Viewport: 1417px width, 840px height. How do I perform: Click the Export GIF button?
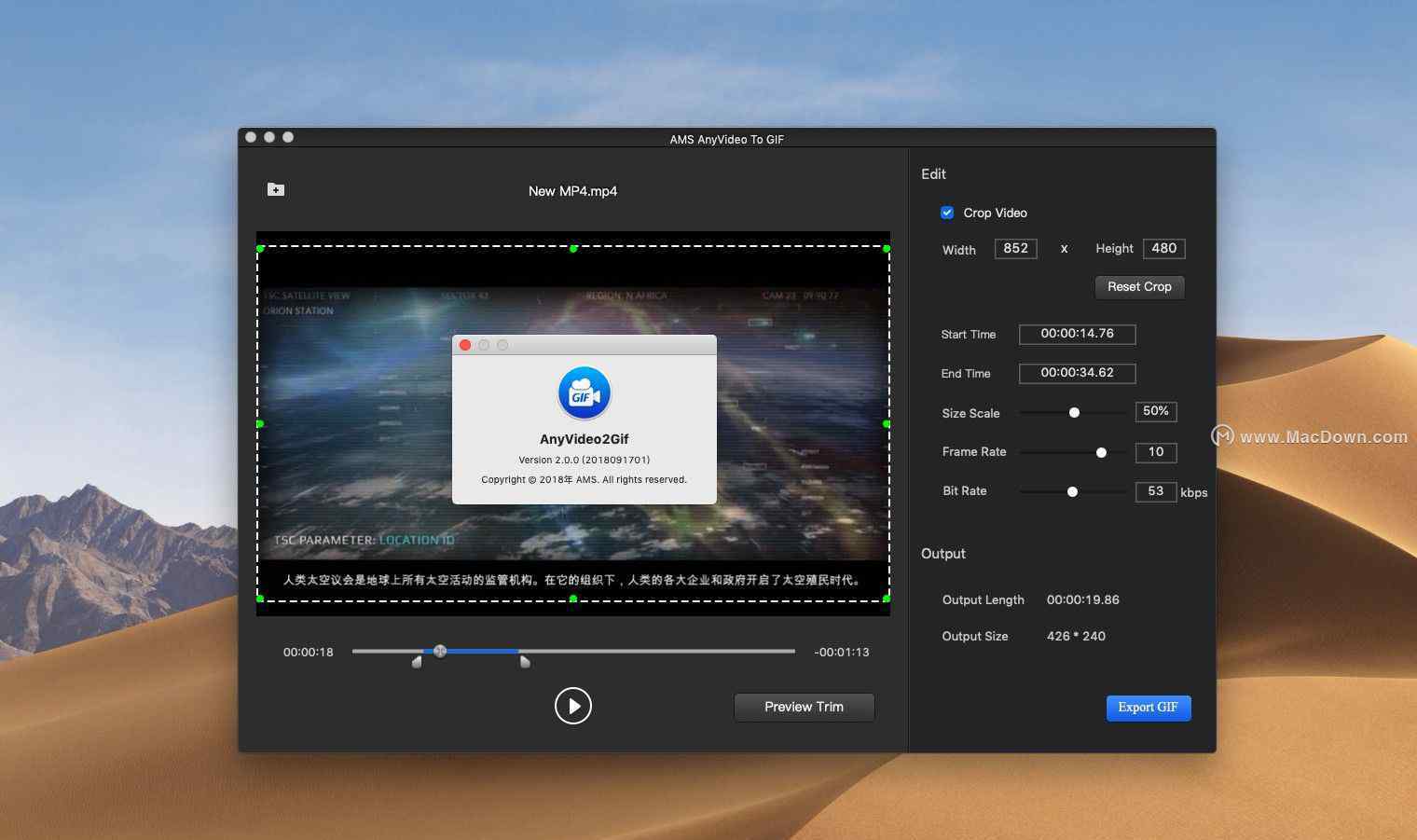1149,708
